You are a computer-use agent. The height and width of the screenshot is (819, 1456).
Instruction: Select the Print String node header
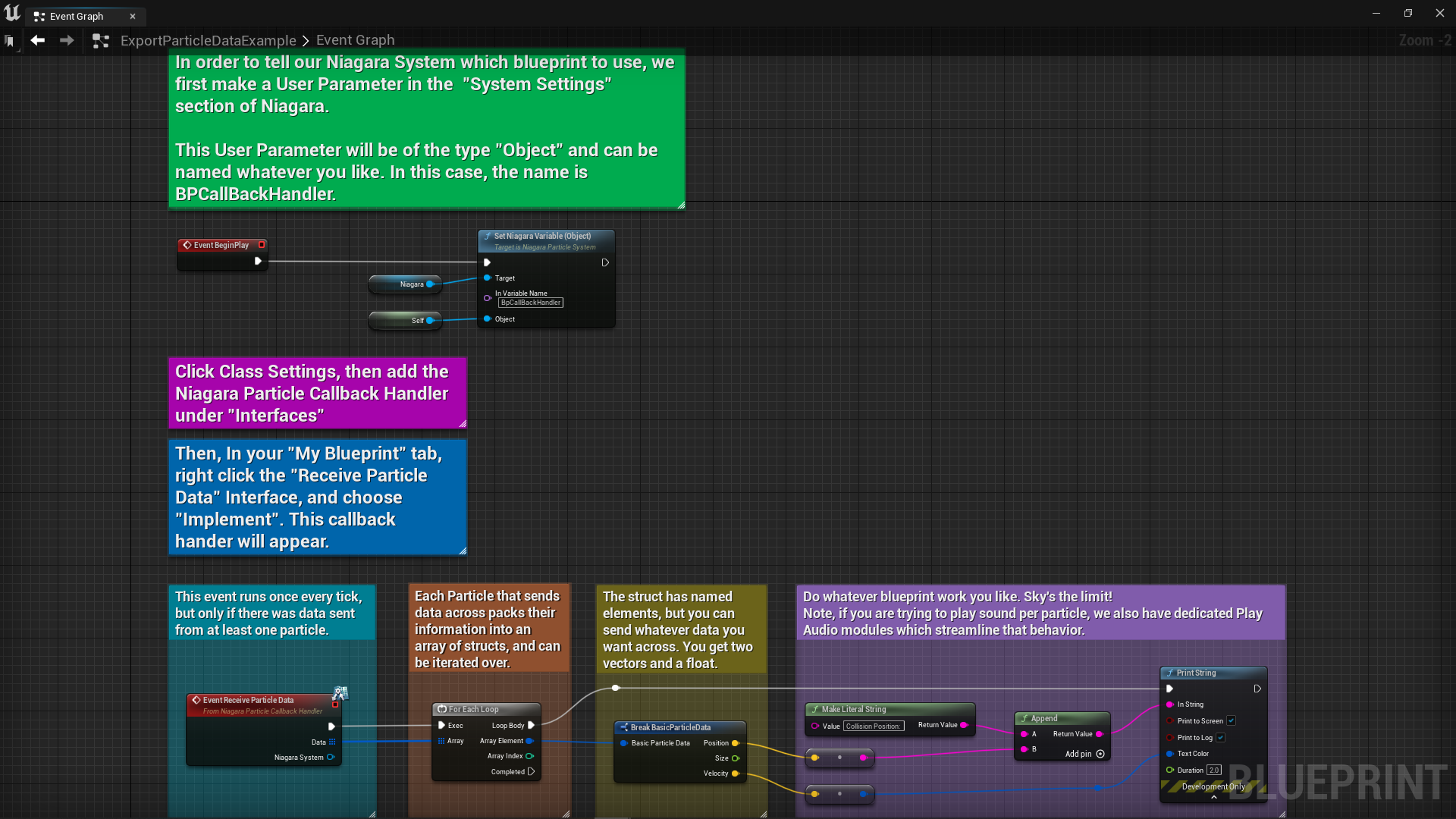point(1213,673)
